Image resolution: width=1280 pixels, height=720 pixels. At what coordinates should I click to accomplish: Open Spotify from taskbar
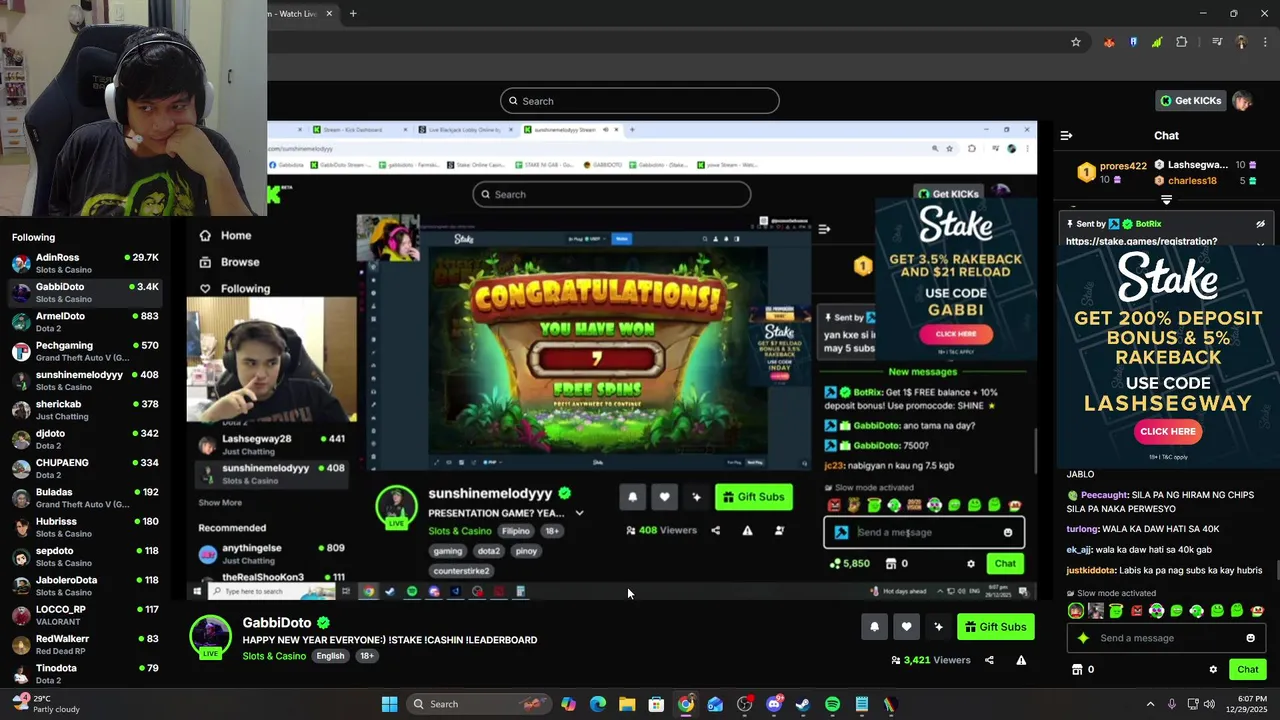[x=832, y=704]
